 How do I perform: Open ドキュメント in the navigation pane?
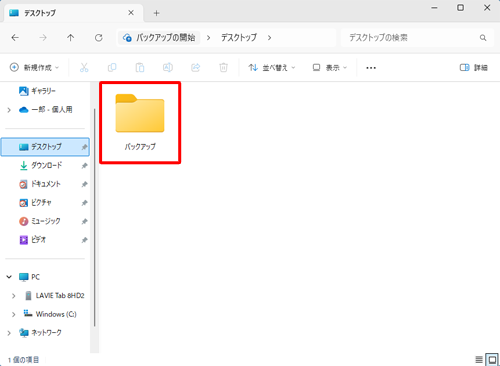(x=40, y=184)
